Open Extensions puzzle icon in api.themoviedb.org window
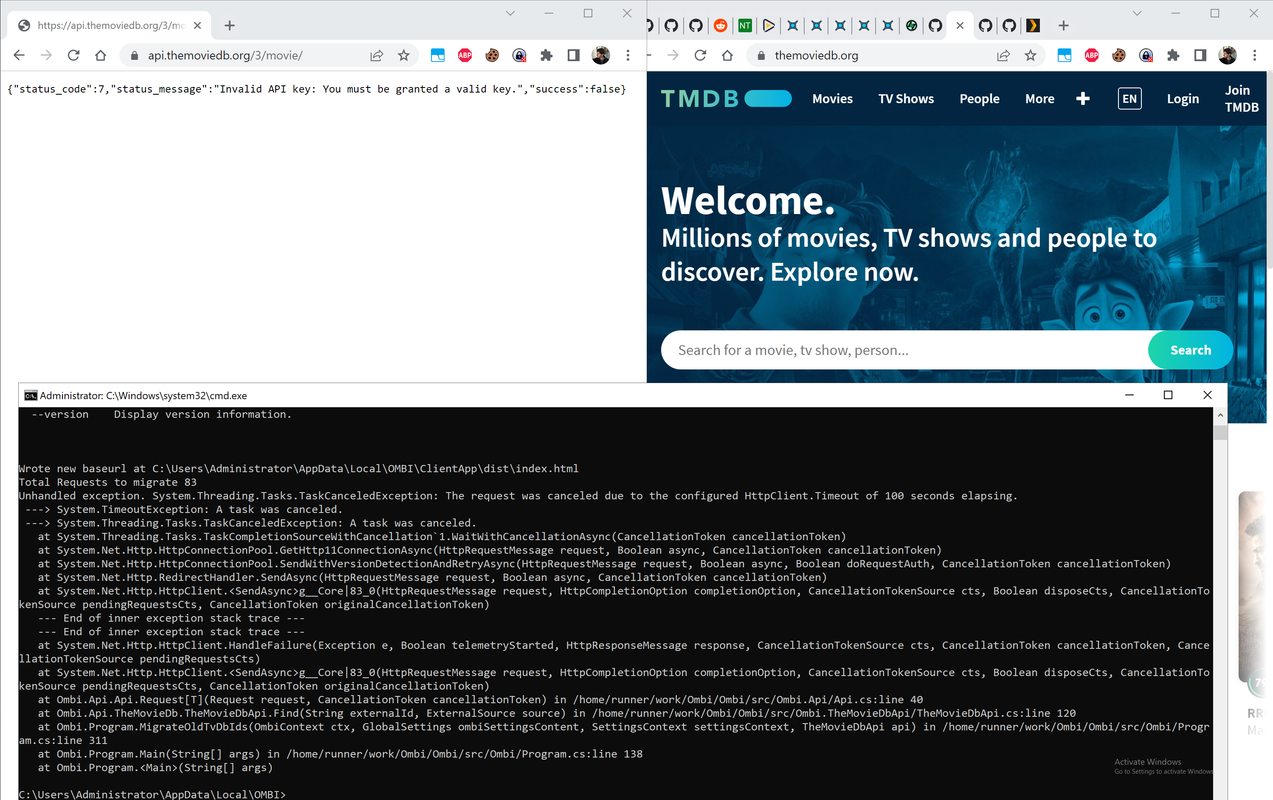Image resolution: width=1273 pixels, height=800 pixels. click(546, 56)
